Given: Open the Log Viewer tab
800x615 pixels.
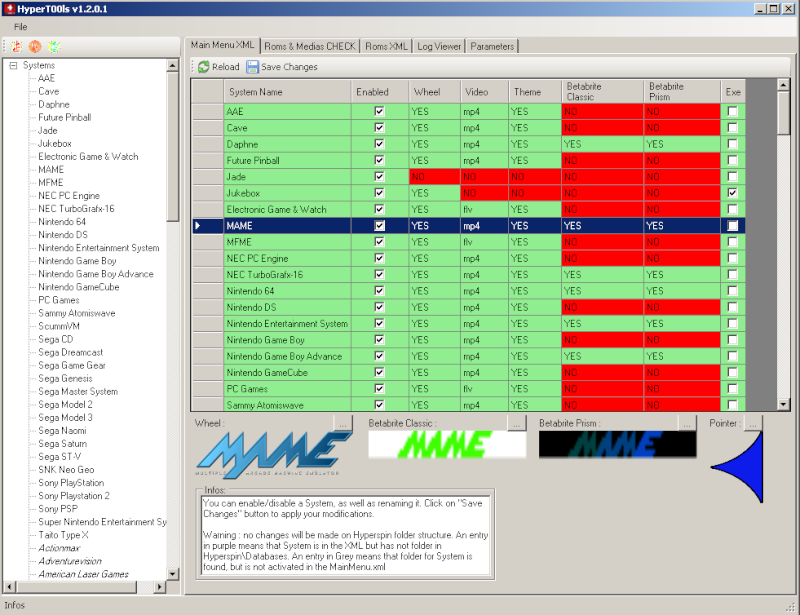Looking at the screenshot, I should tap(439, 46).
